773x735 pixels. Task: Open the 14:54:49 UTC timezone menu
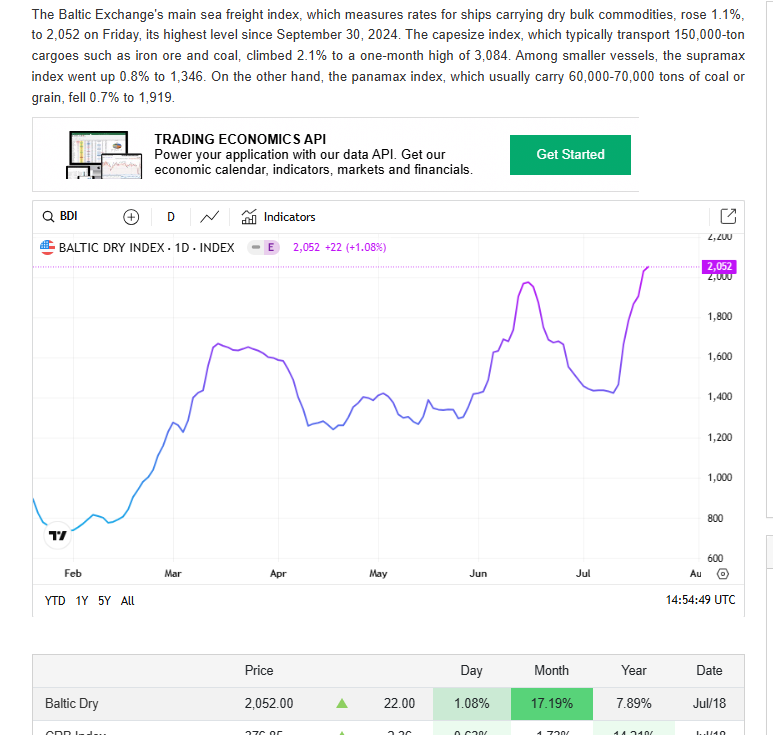point(700,600)
